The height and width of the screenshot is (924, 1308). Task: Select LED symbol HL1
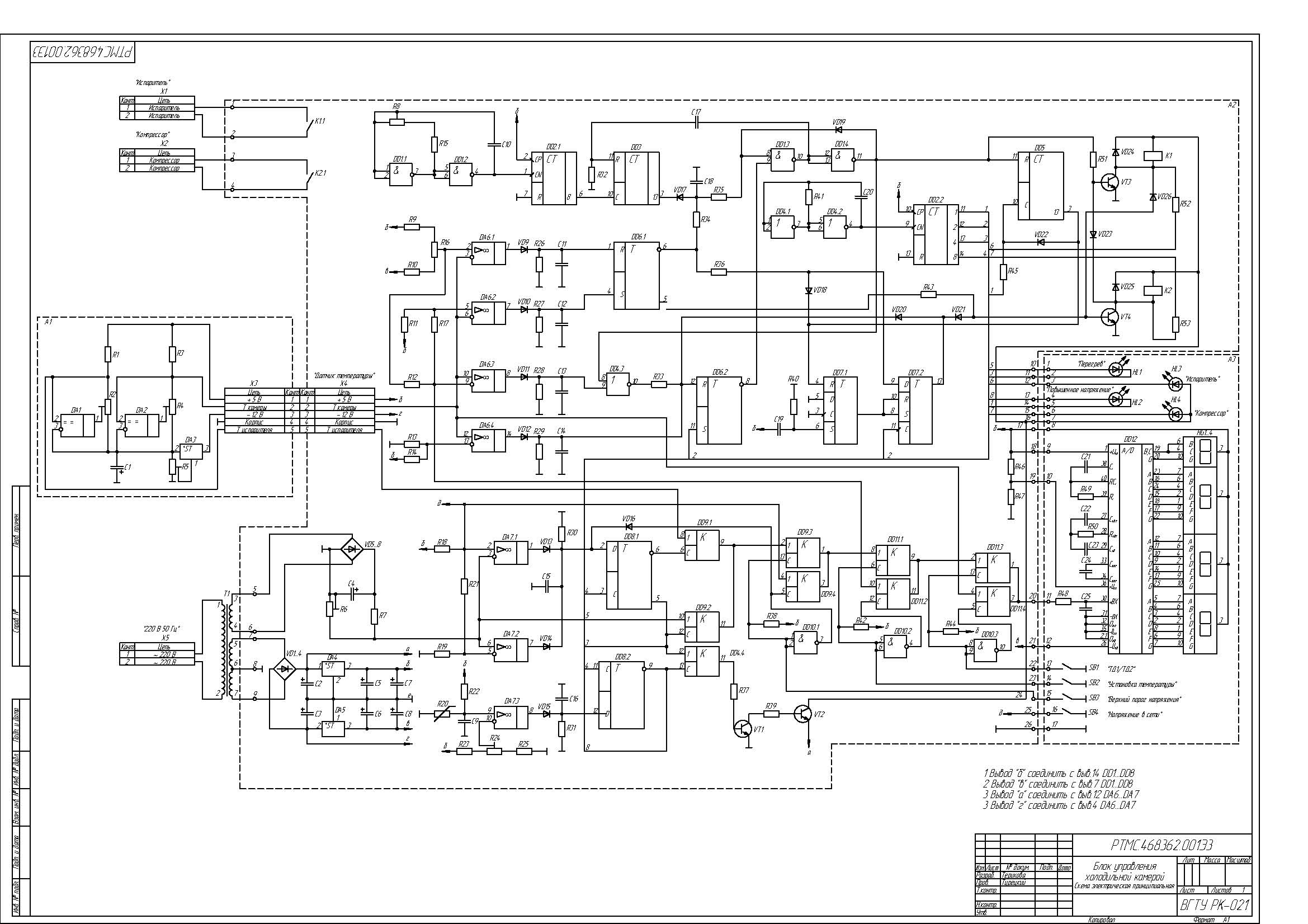1116,370
